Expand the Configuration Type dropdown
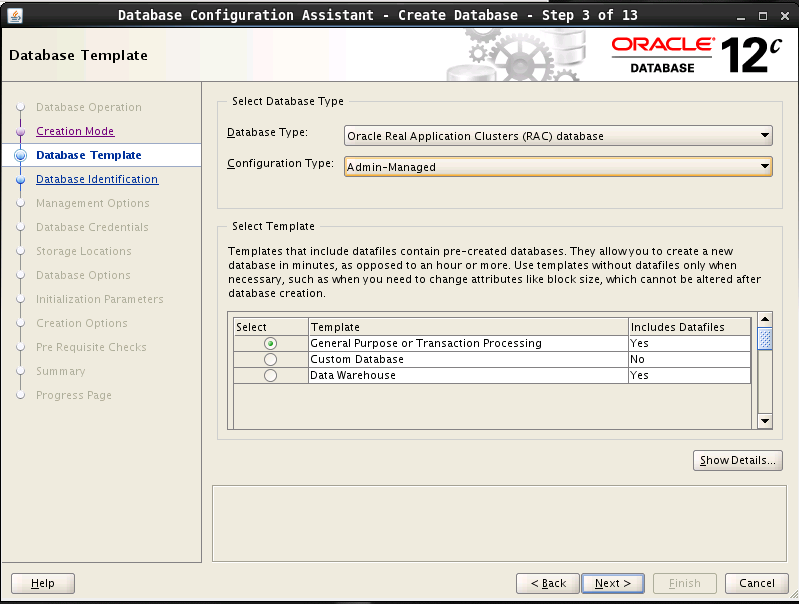The height and width of the screenshot is (604, 799). (x=558, y=167)
